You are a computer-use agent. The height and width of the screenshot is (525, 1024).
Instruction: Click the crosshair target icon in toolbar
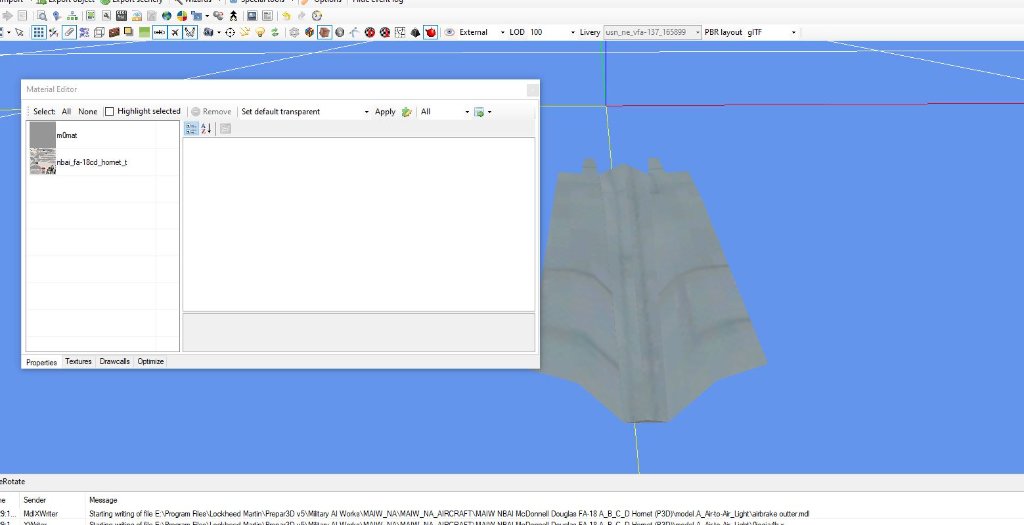pos(230,32)
